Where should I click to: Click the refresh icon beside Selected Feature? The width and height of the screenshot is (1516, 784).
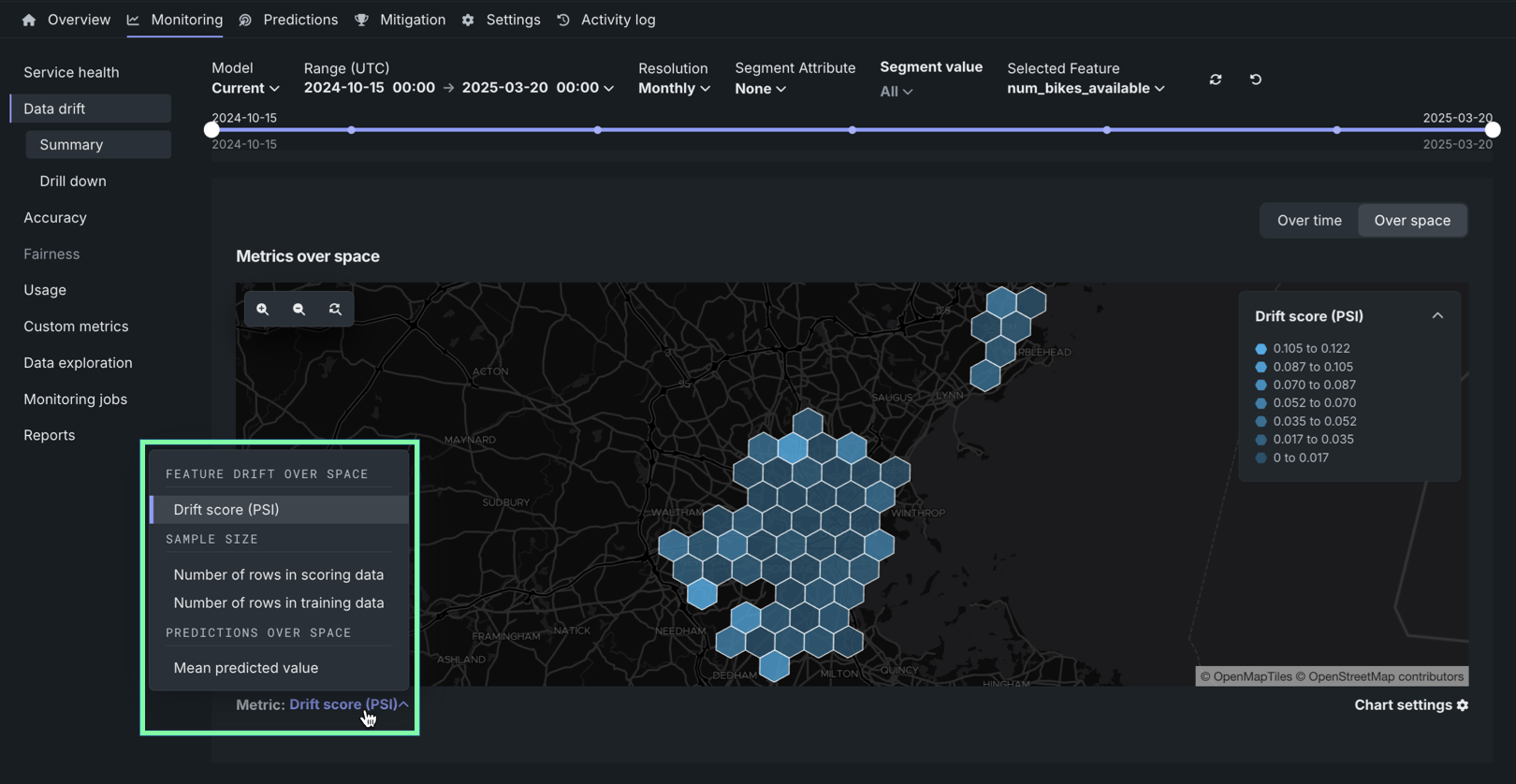[1216, 80]
